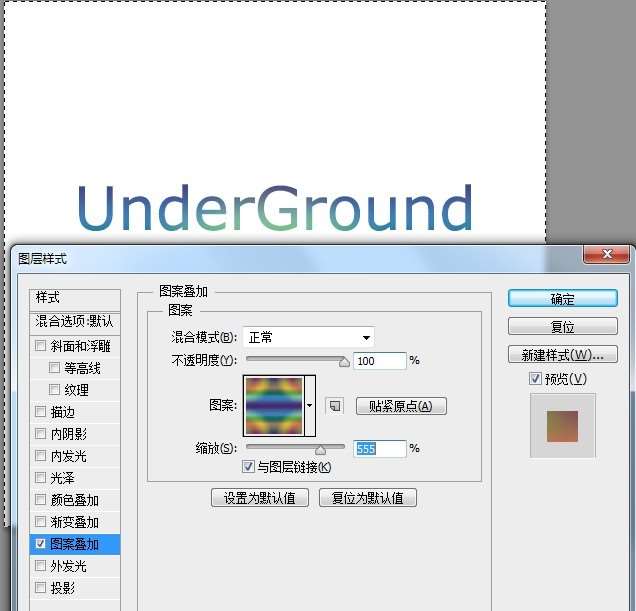Toggle 与图层链接 checkbox
The height and width of the screenshot is (611, 636).
point(249,467)
